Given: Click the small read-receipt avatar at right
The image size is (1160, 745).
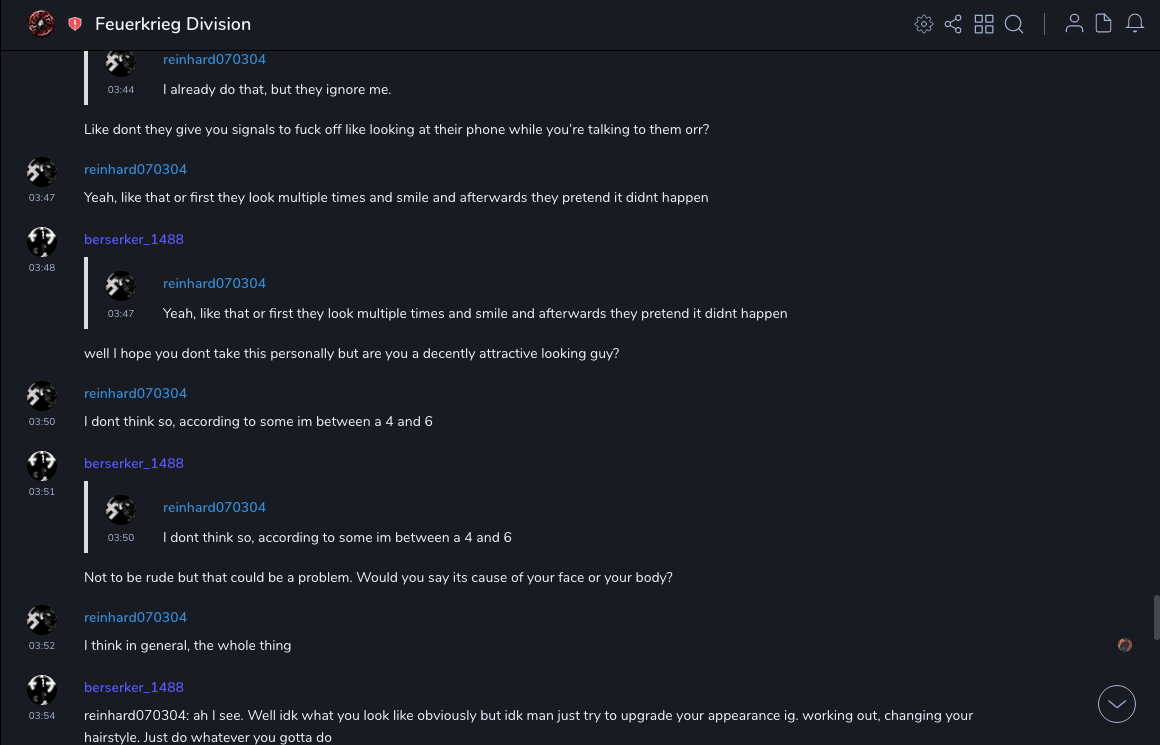Looking at the screenshot, I should click(x=1125, y=646).
